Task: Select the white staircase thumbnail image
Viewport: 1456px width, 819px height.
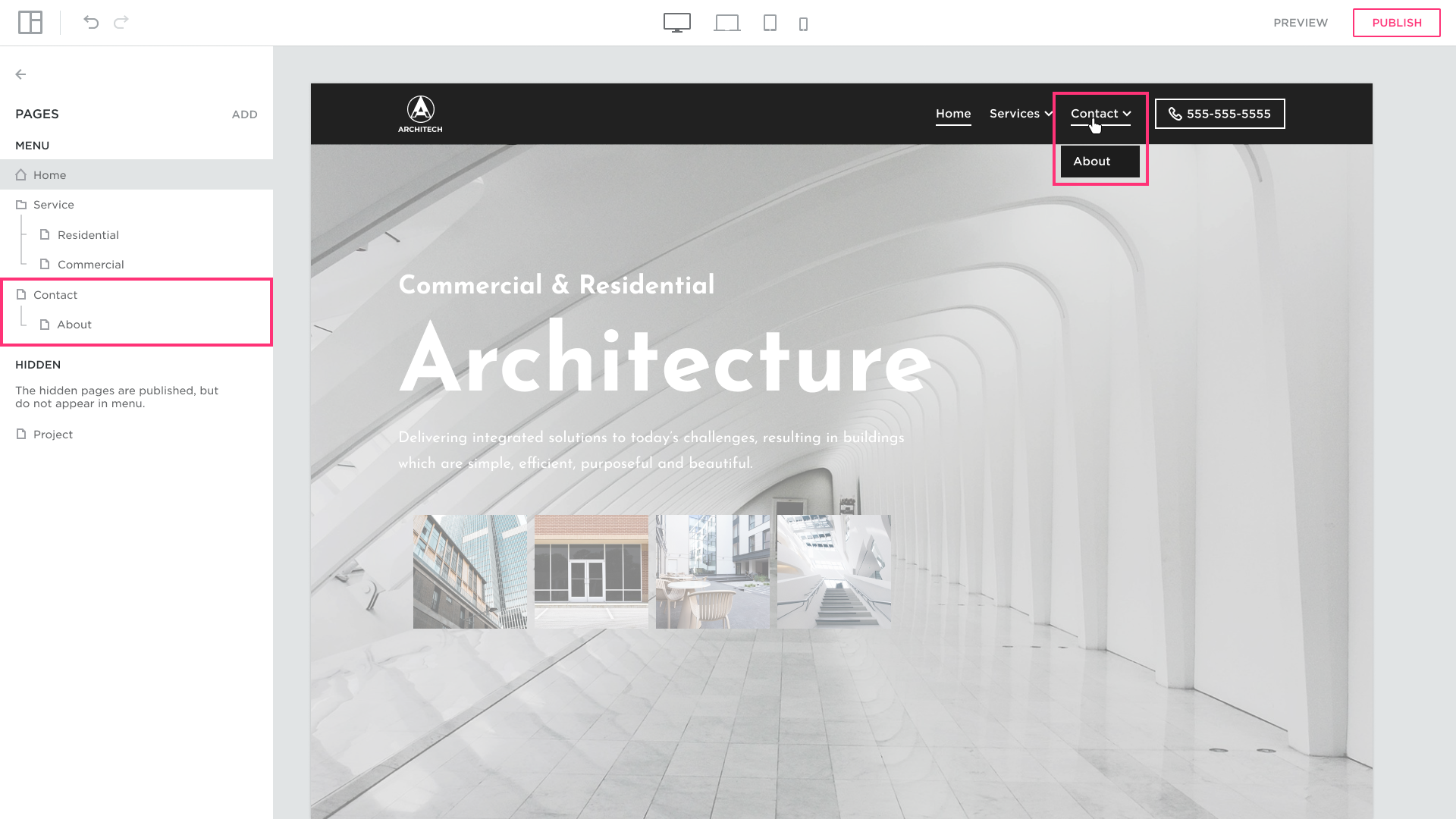Action: click(834, 572)
